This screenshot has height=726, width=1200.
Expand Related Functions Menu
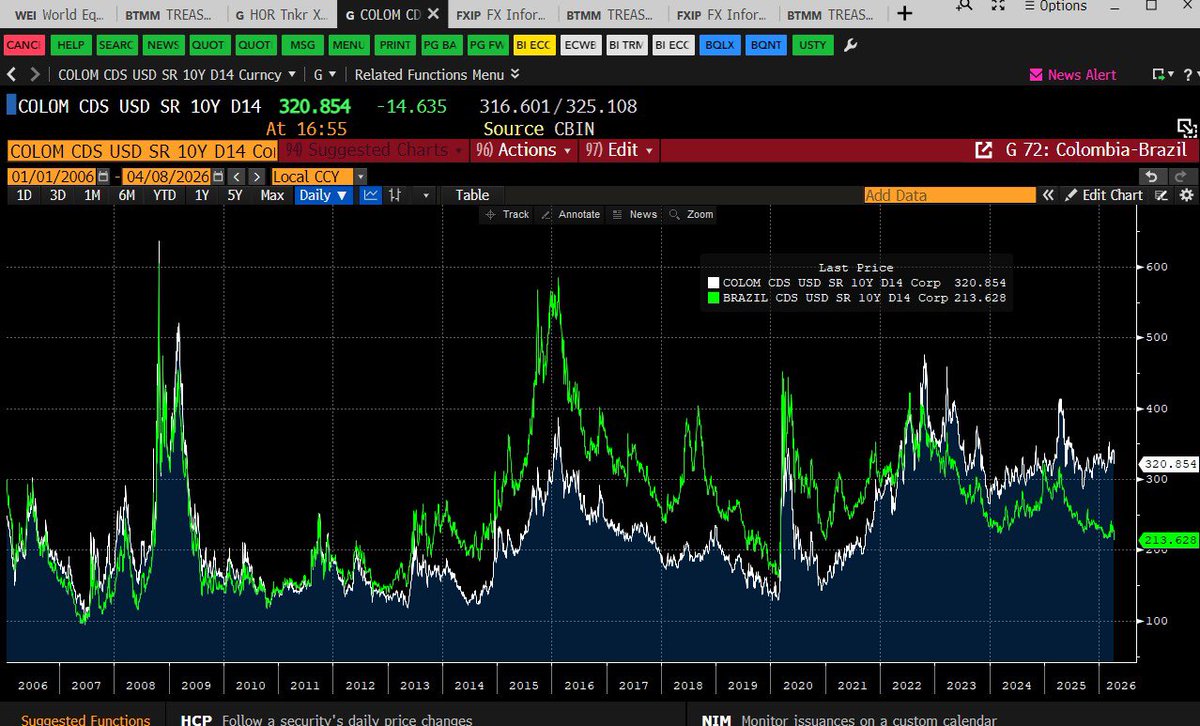point(437,74)
